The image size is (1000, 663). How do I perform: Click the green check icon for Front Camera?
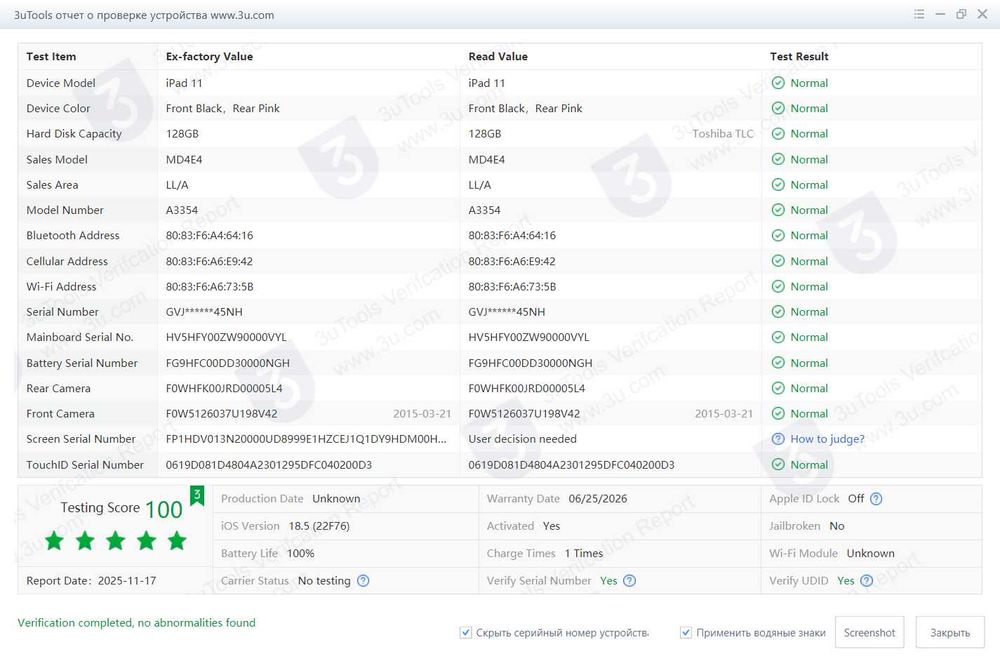point(778,414)
